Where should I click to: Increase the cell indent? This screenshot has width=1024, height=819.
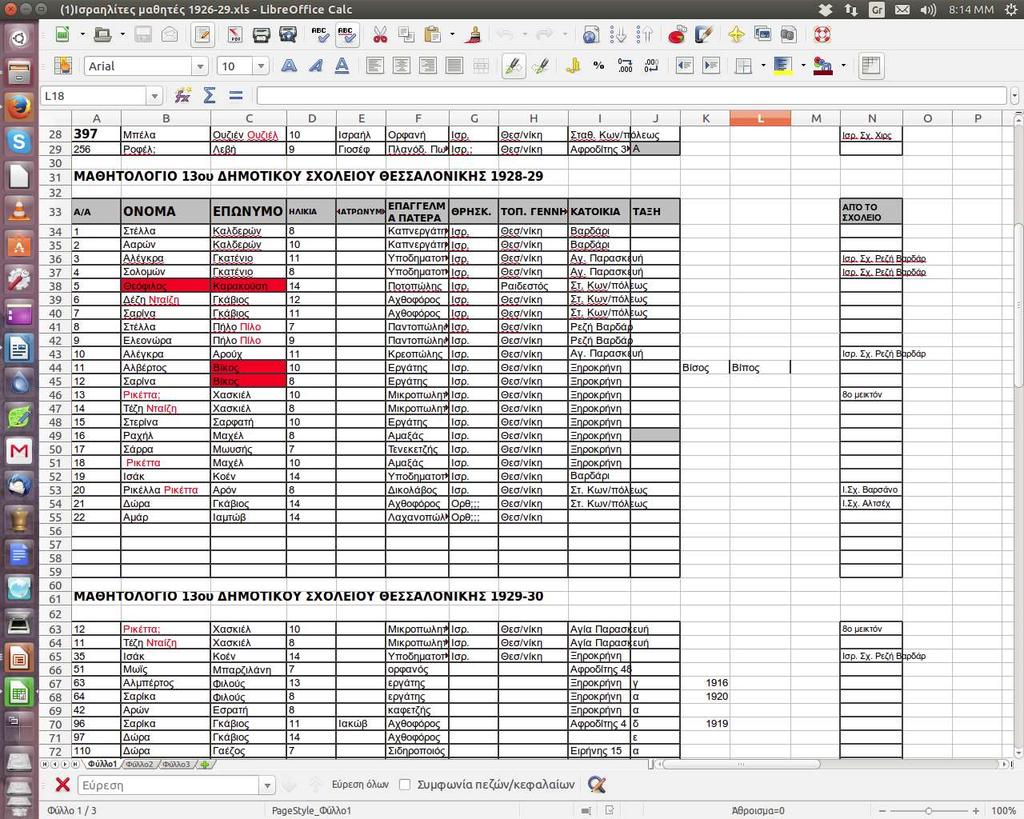[x=711, y=65]
